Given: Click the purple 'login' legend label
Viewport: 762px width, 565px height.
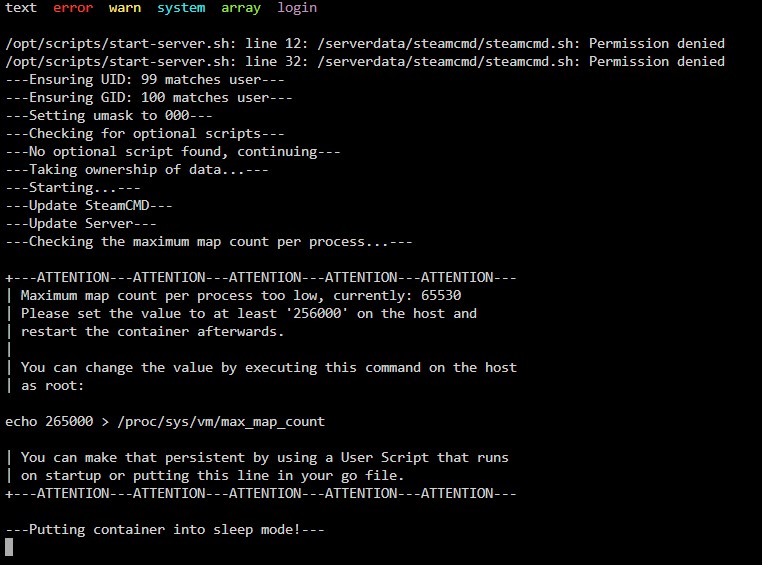Looking at the screenshot, I should click(x=297, y=8).
